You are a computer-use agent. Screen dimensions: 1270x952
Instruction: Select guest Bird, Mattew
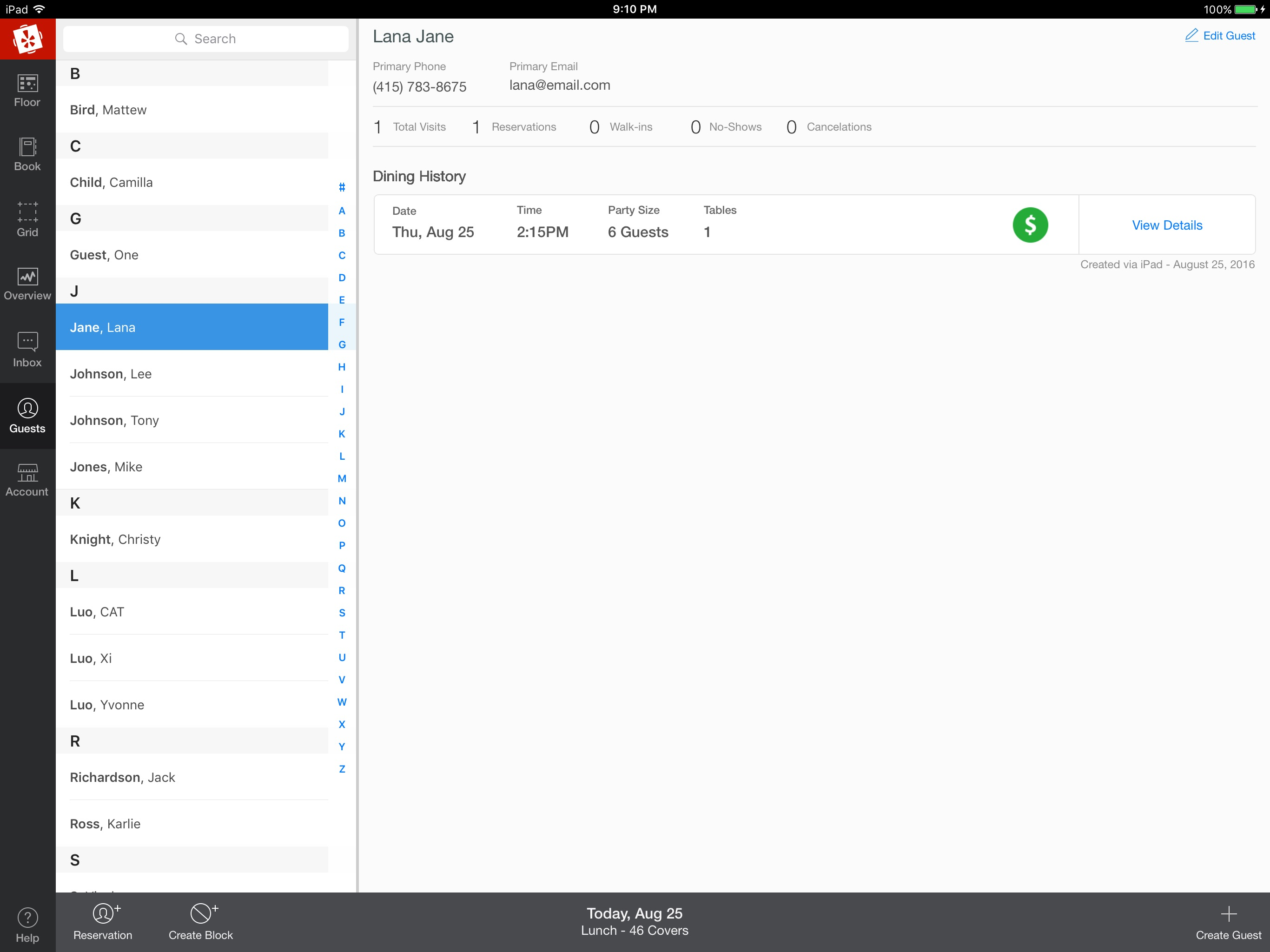tap(192, 110)
